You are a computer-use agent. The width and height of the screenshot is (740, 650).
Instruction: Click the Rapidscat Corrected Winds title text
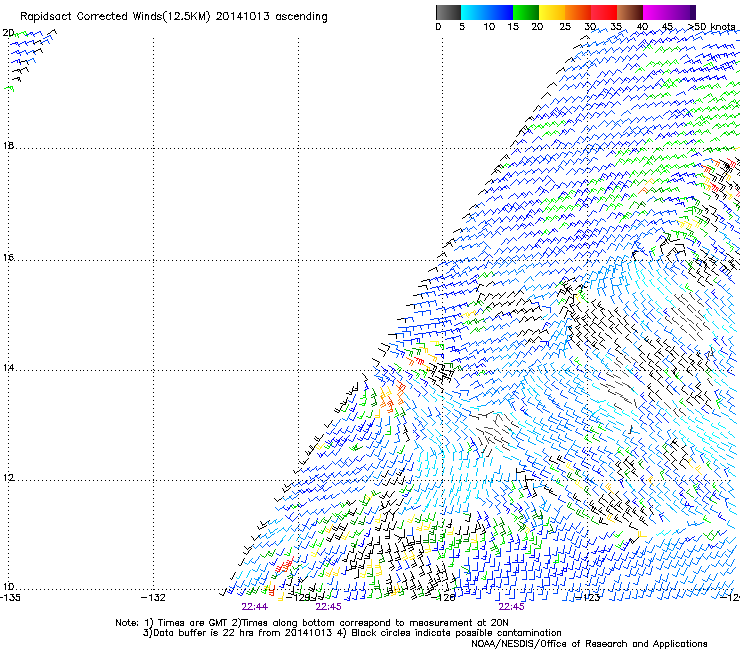(x=174, y=16)
